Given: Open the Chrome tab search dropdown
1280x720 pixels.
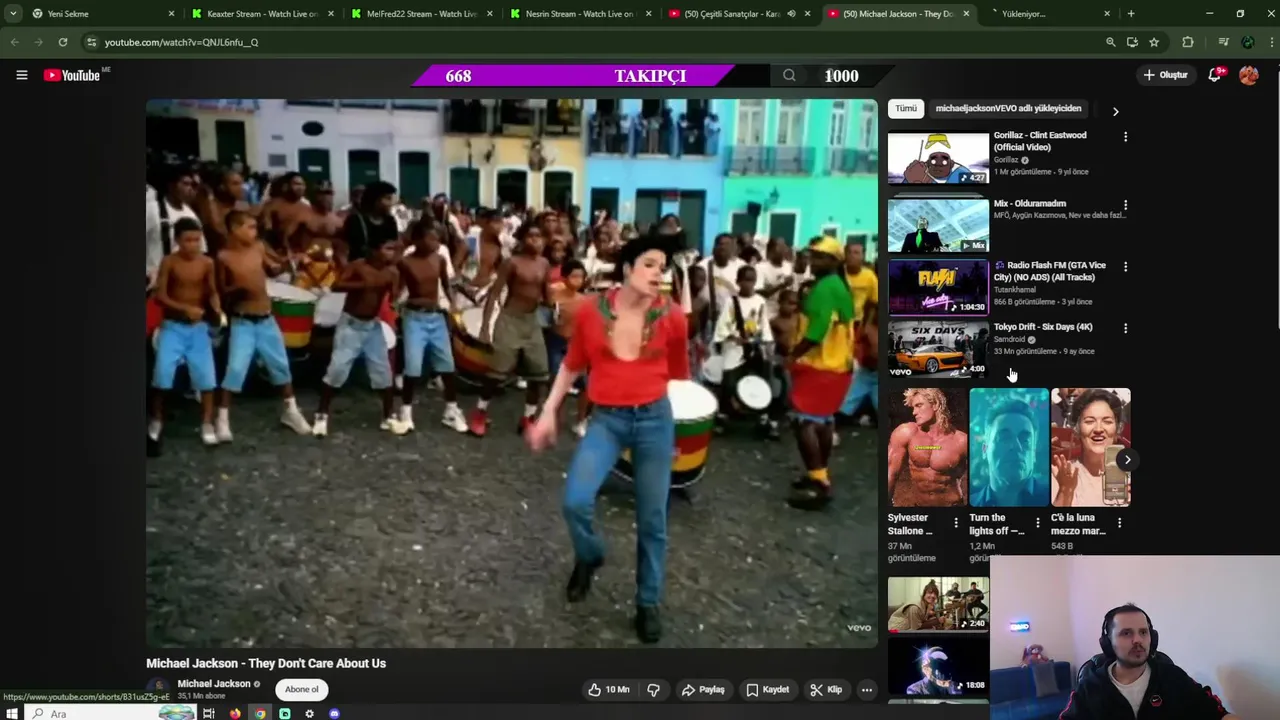Looking at the screenshot, I should coord(13,13).
